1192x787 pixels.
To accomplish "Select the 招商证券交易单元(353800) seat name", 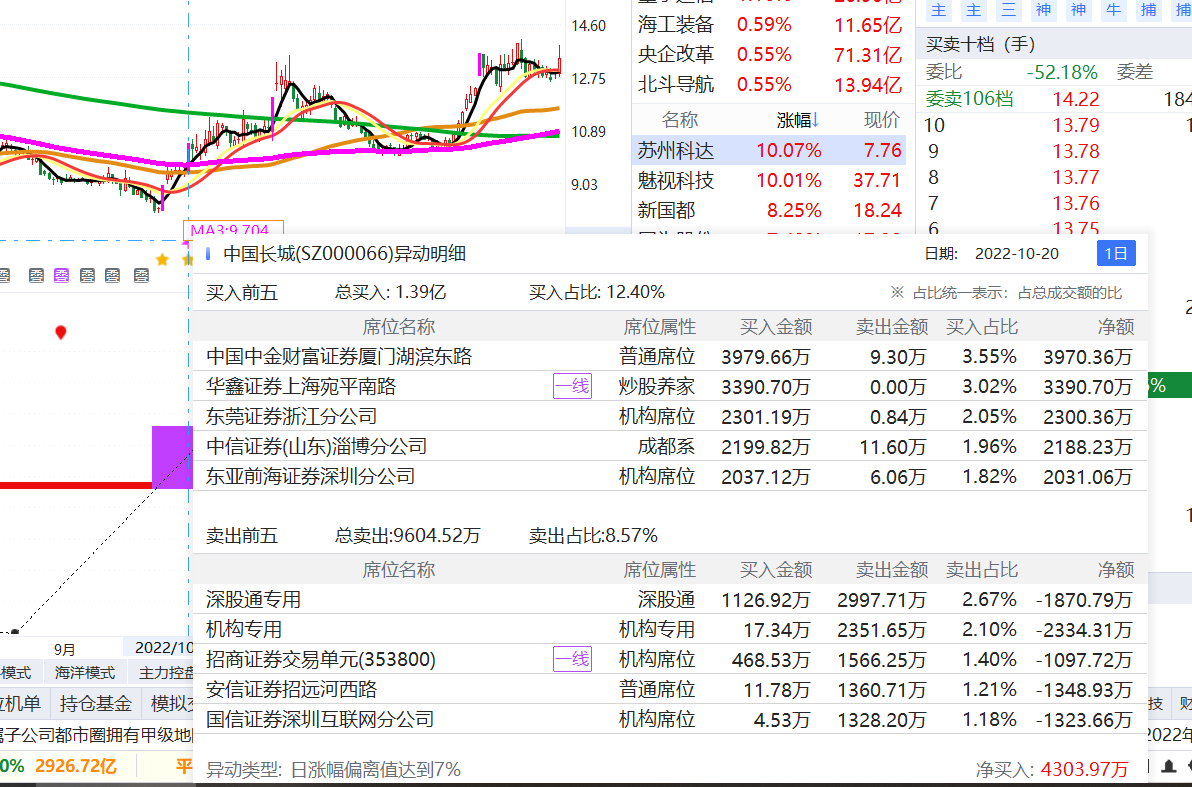I will pyautogui.click(x=321, y=659).
